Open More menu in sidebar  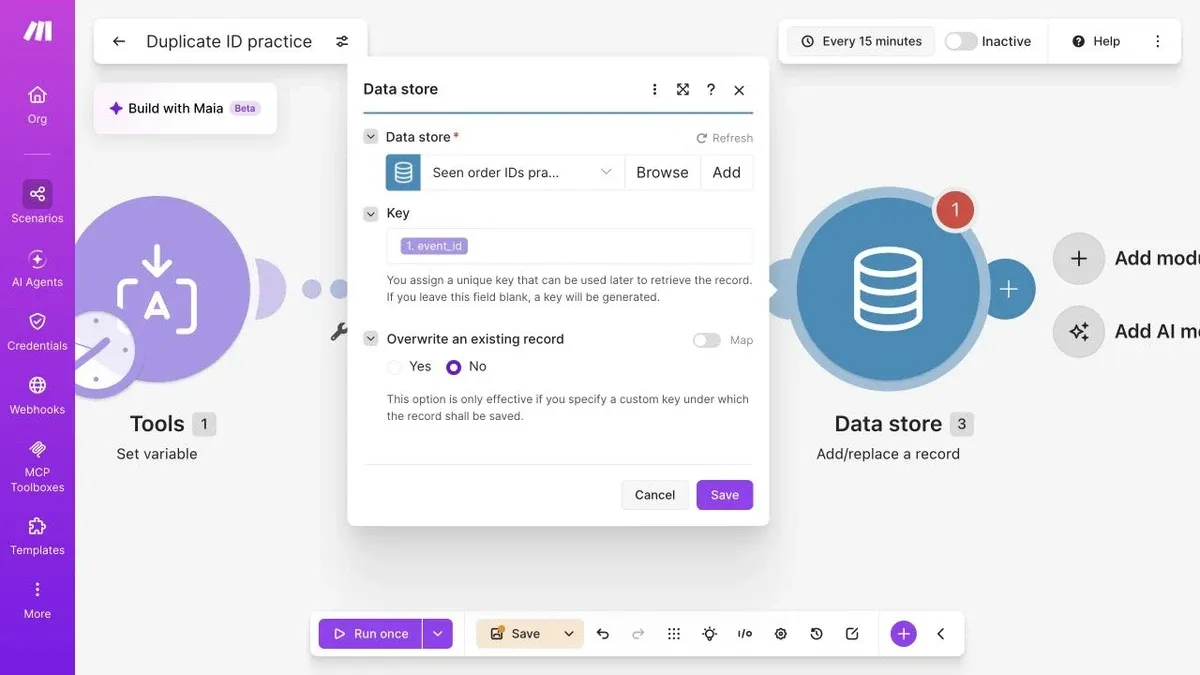(x=37, y=600)
